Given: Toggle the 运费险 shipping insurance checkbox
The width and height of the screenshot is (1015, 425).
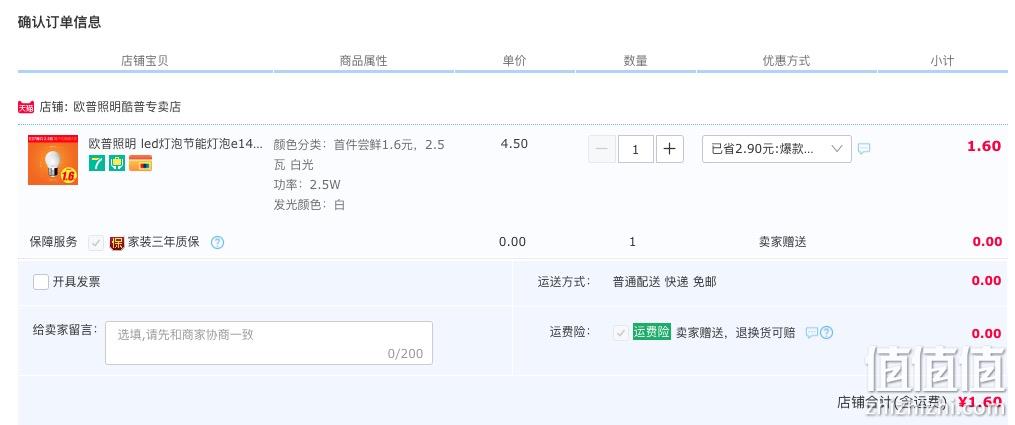Looking at the screenshot, I should (x=620, y=332).
